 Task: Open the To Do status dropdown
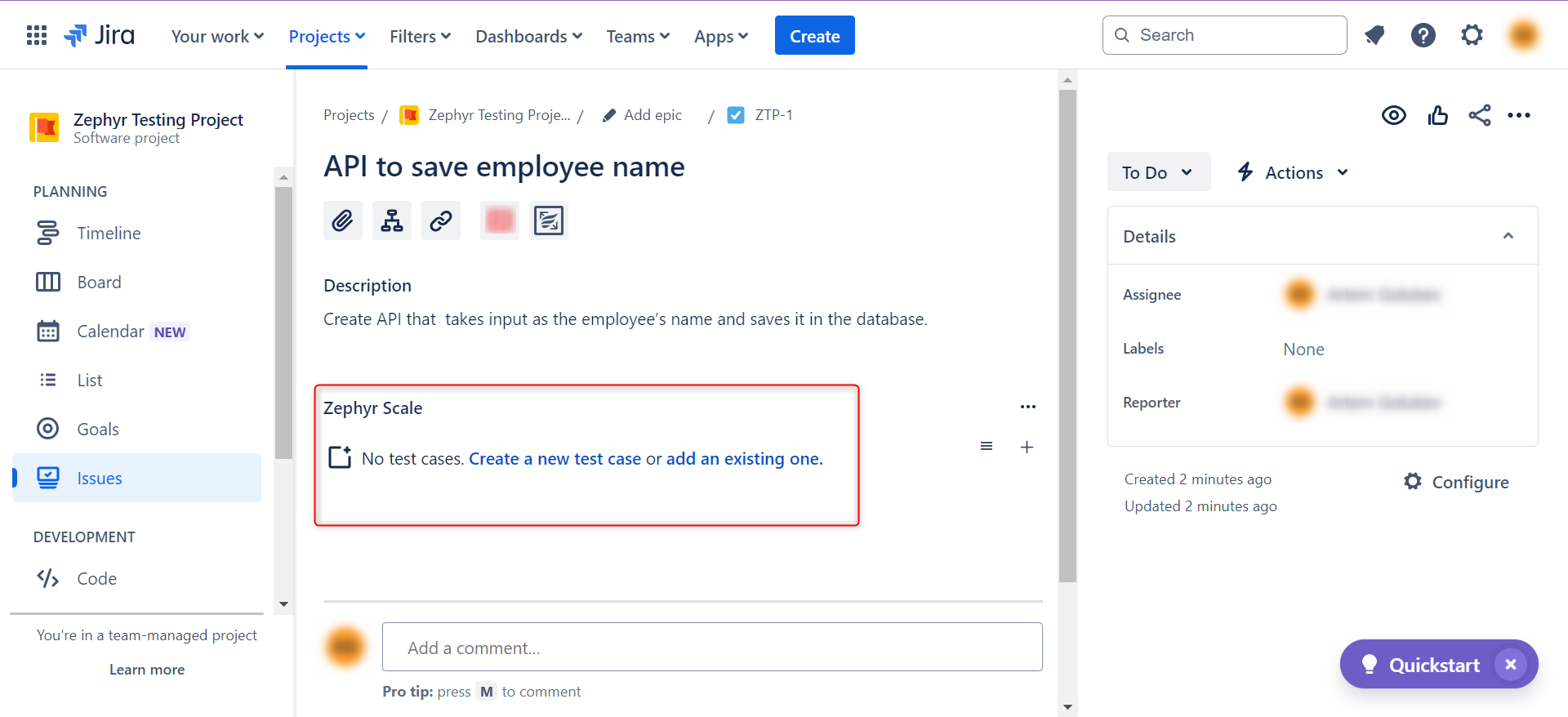click(x=1159, y=172)
